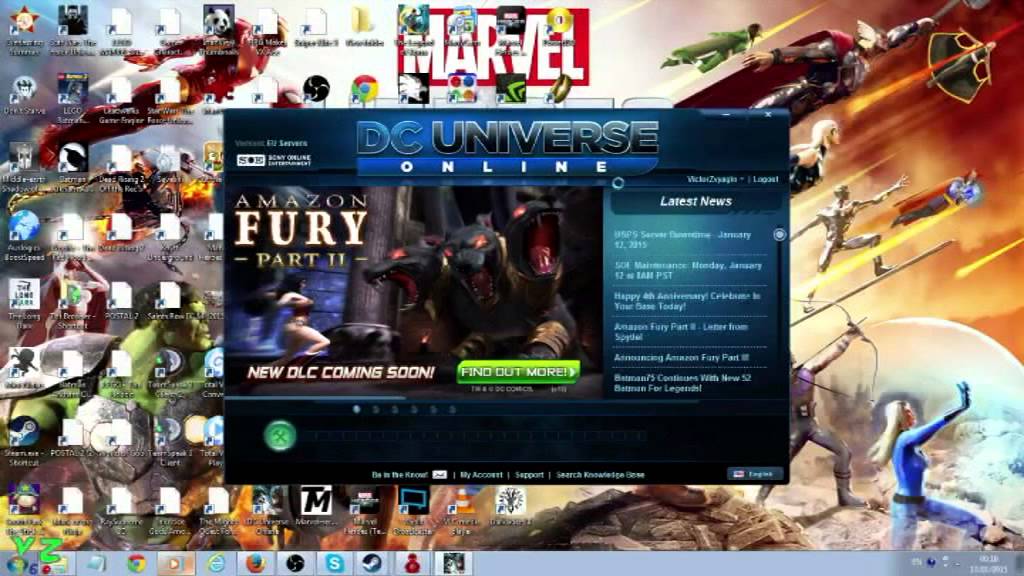Open the Don't Starve desktop shortcut
The width and height of the screenshot is (1024, 576).
pyautogui.click(x=25, y=96)
